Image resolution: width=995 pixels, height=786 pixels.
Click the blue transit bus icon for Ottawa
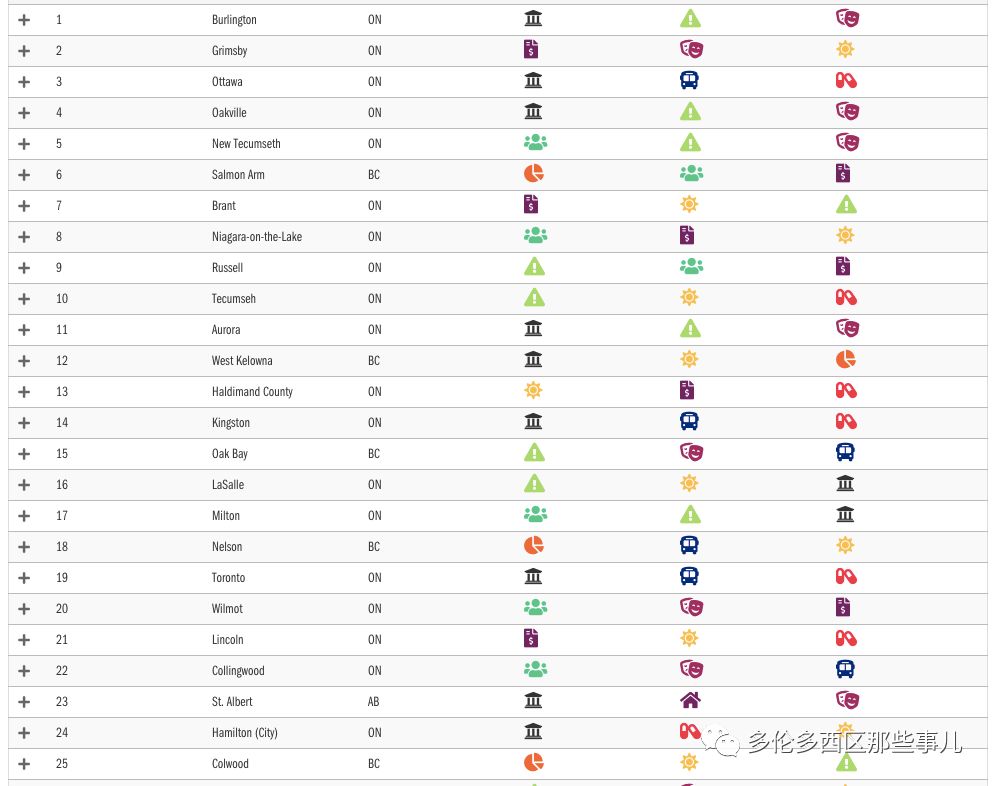click(689, 80)
